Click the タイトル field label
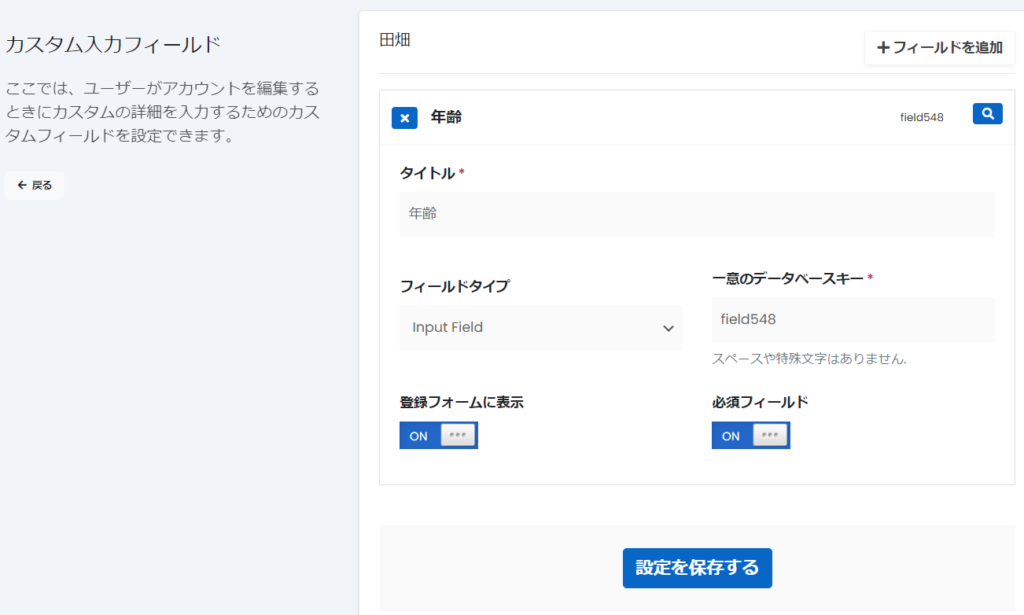The height and width of the screenshot is (615, 1024). pyautogui.click(x=428, y=173)
